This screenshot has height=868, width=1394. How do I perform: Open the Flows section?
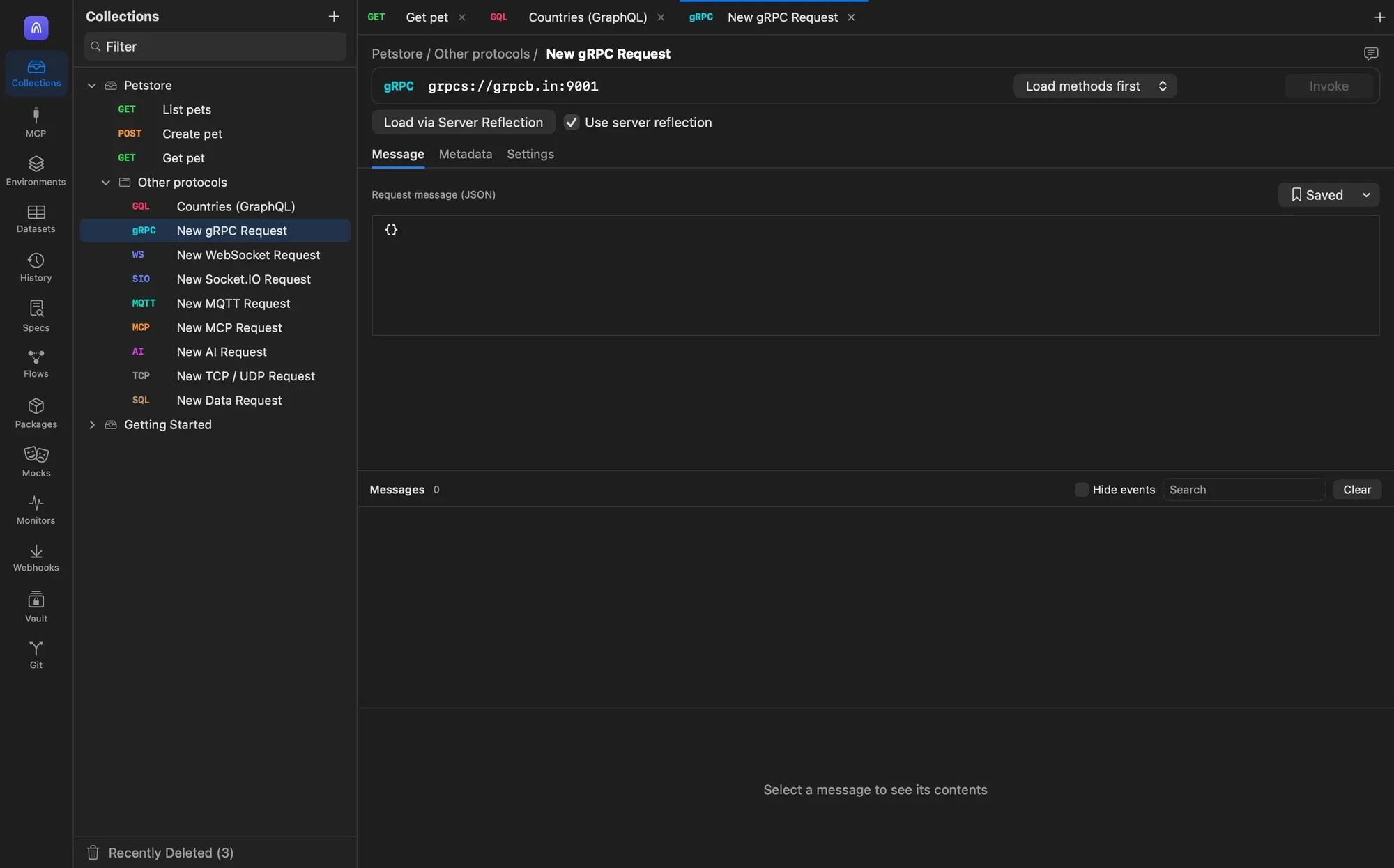(36, 364)
